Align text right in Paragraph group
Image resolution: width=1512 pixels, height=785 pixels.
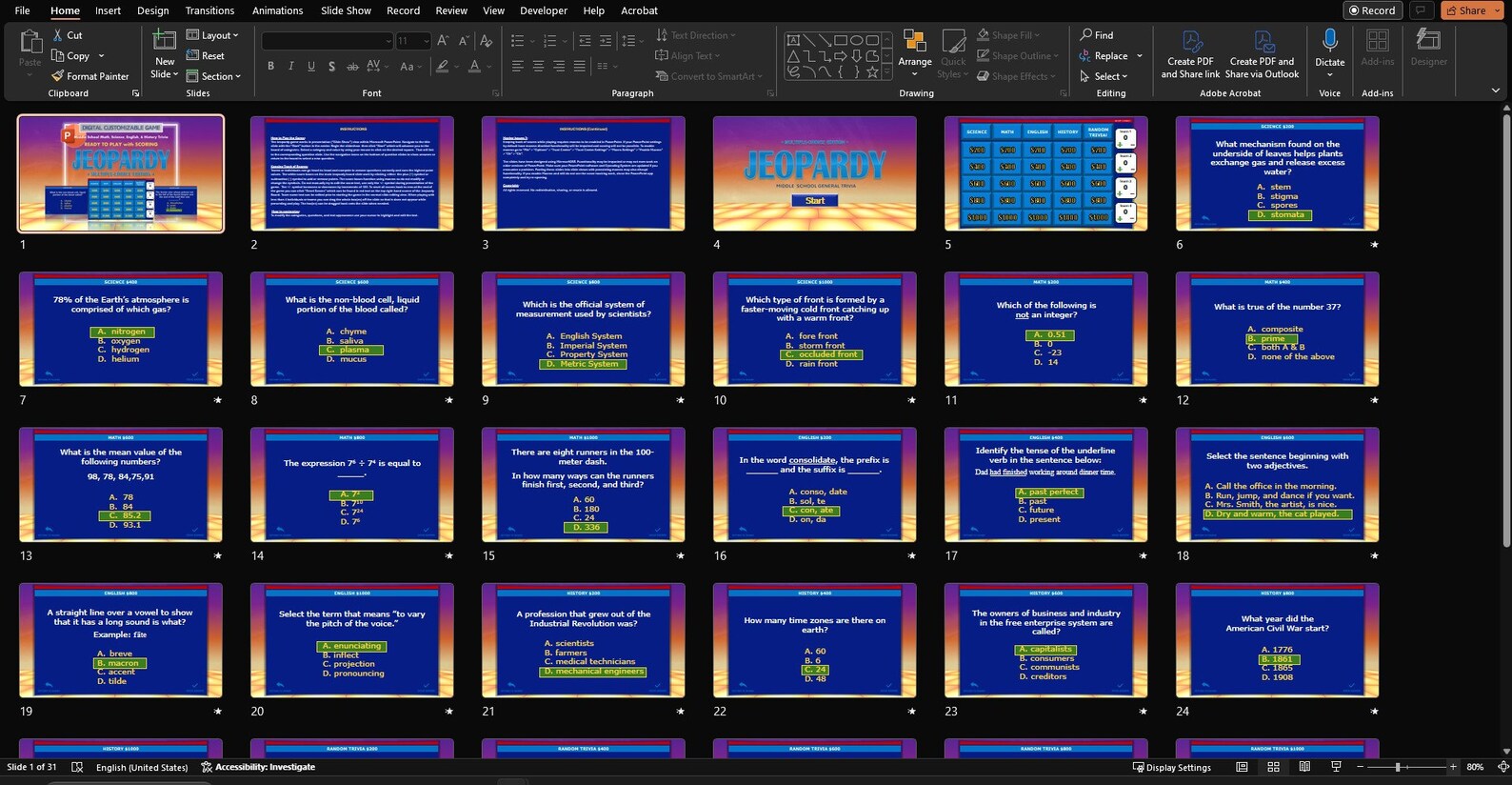[x=559, y=67]
